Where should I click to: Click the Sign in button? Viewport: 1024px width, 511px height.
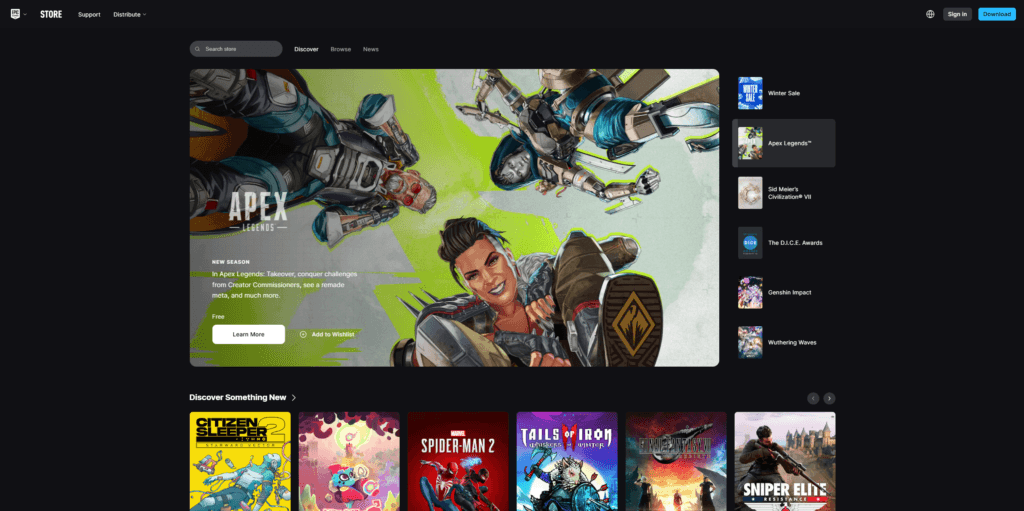tap(957, 14)
